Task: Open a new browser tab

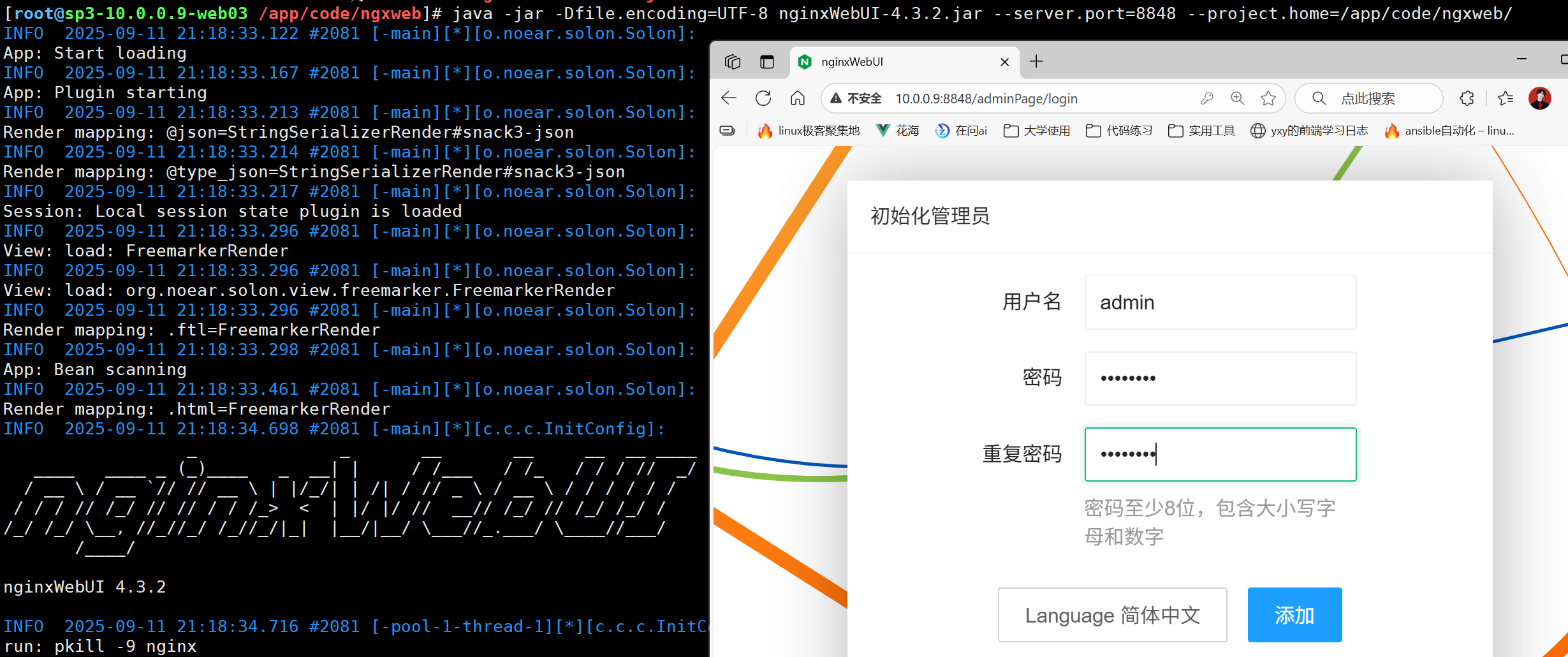Action: tap(1036, 62)
